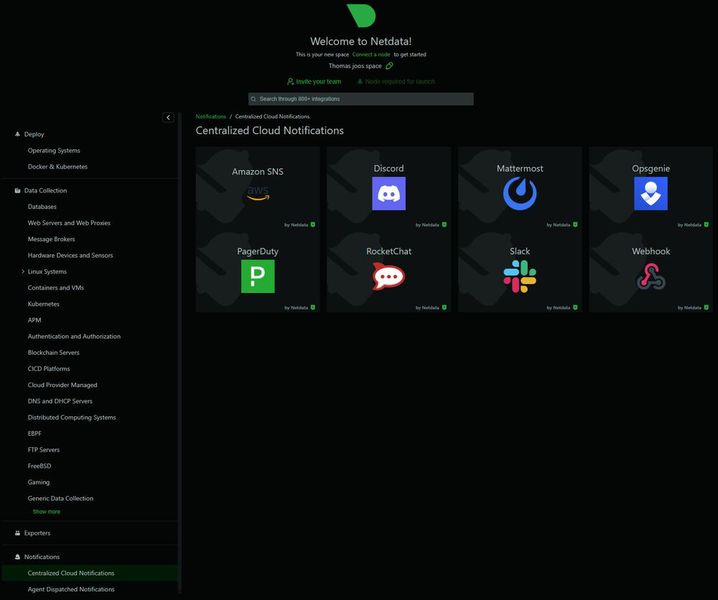718x600 pixels.
Task: Go to Notifications breadcrumb
Action: coord(211,116)
